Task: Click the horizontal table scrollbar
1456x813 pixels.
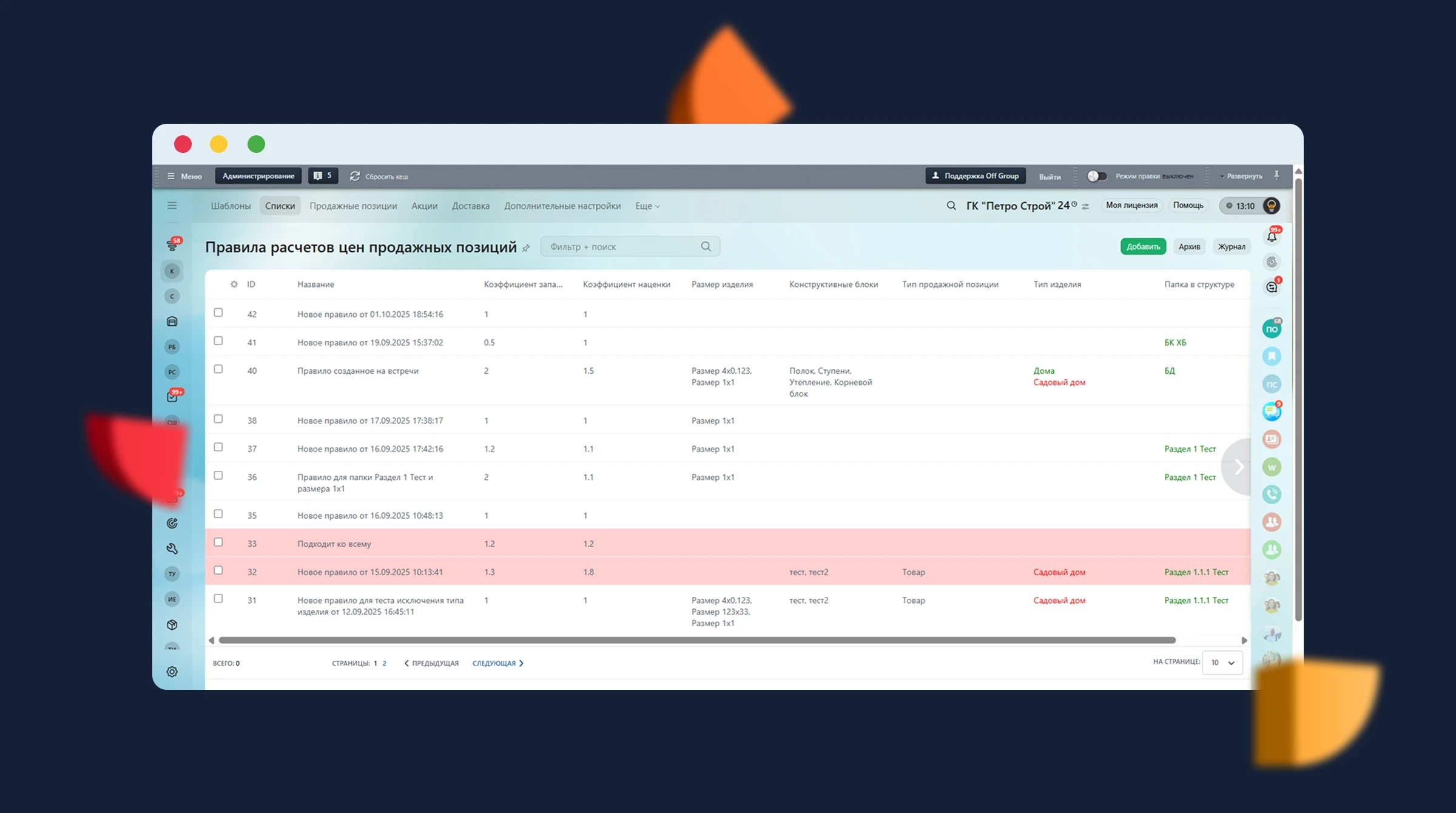Action: pyautogui.click(x=696, y=640)
